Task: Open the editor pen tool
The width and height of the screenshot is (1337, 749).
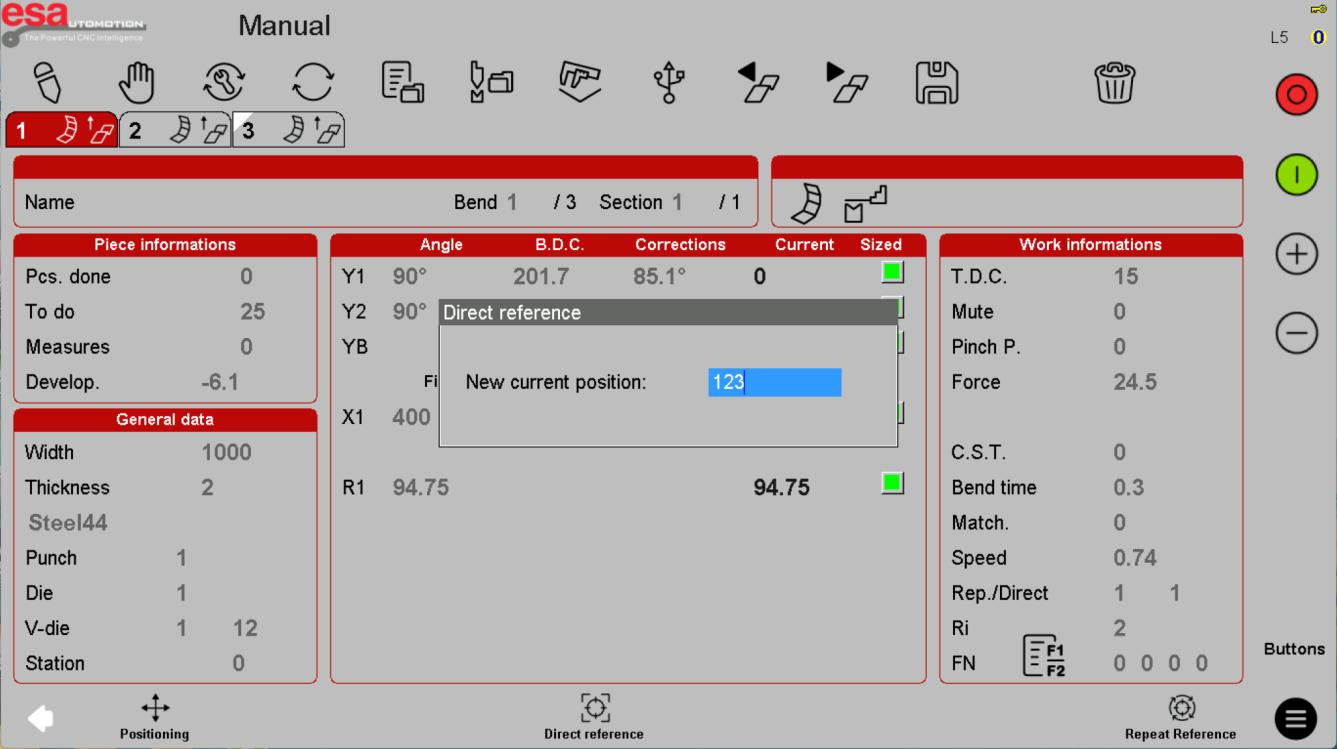Action: click(47, 83)
